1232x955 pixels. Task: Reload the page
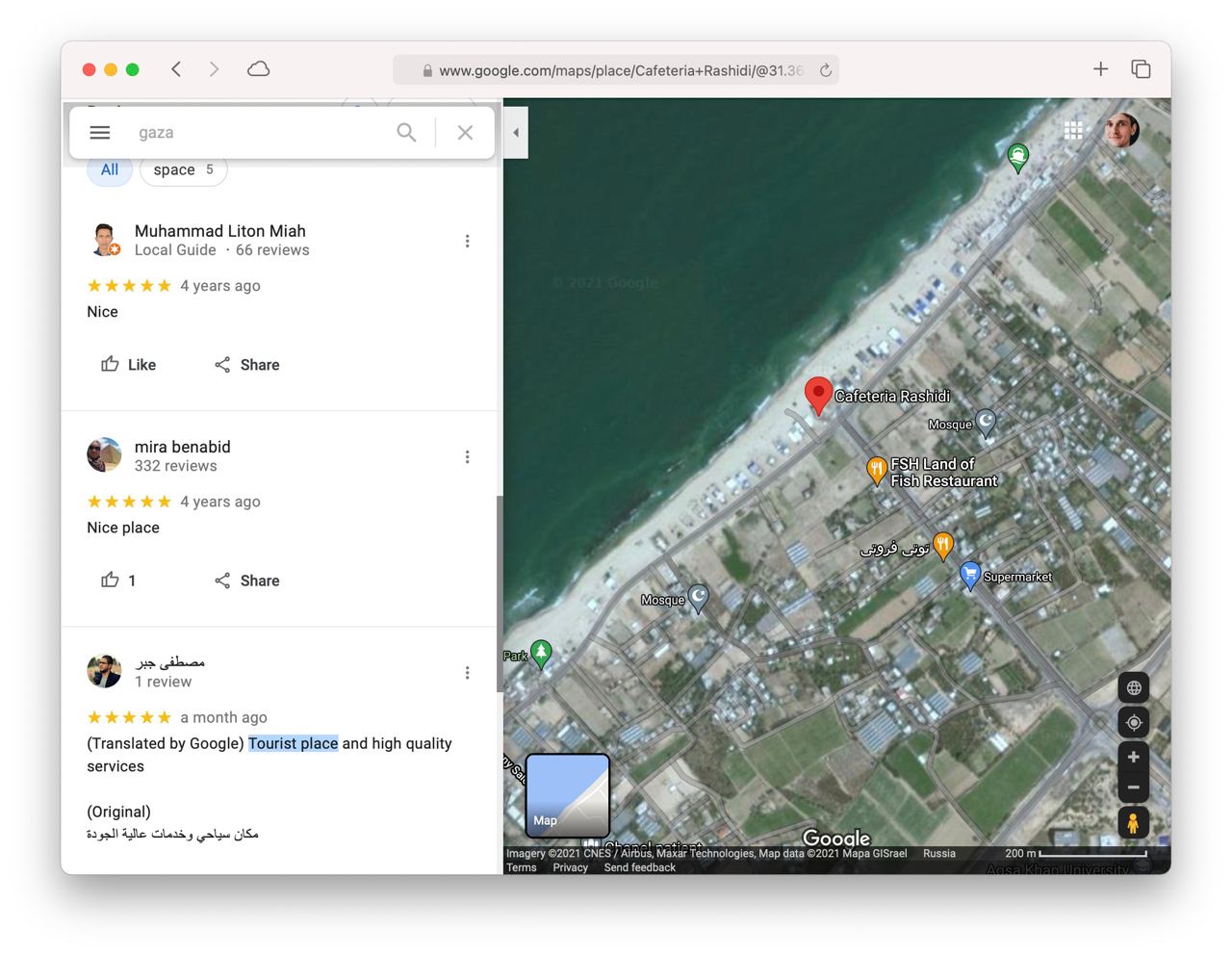pyautogui.click(x=826, y=70)
